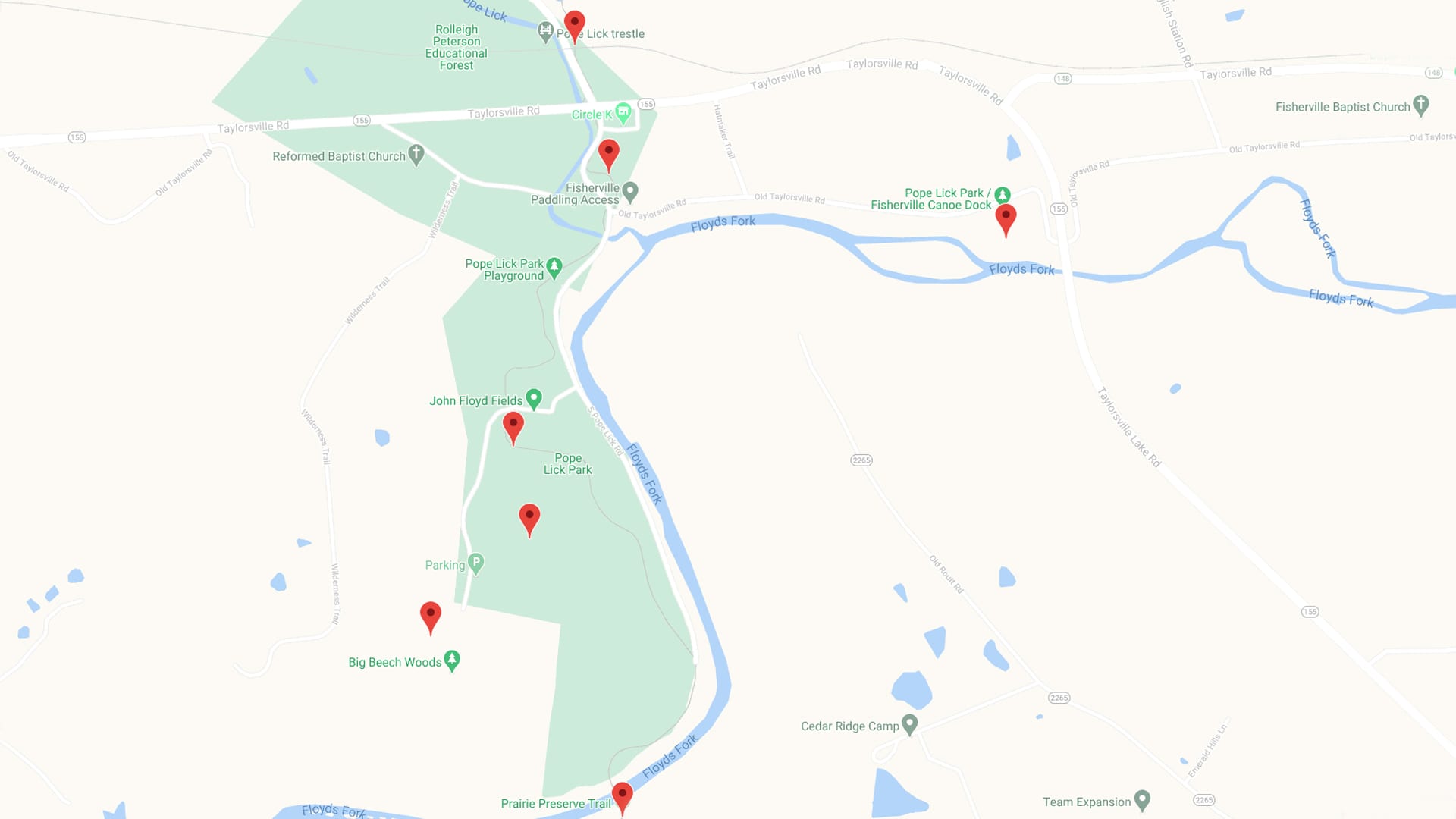Select Rolleigh Peterson Educational Forest label

coord(457,47)
